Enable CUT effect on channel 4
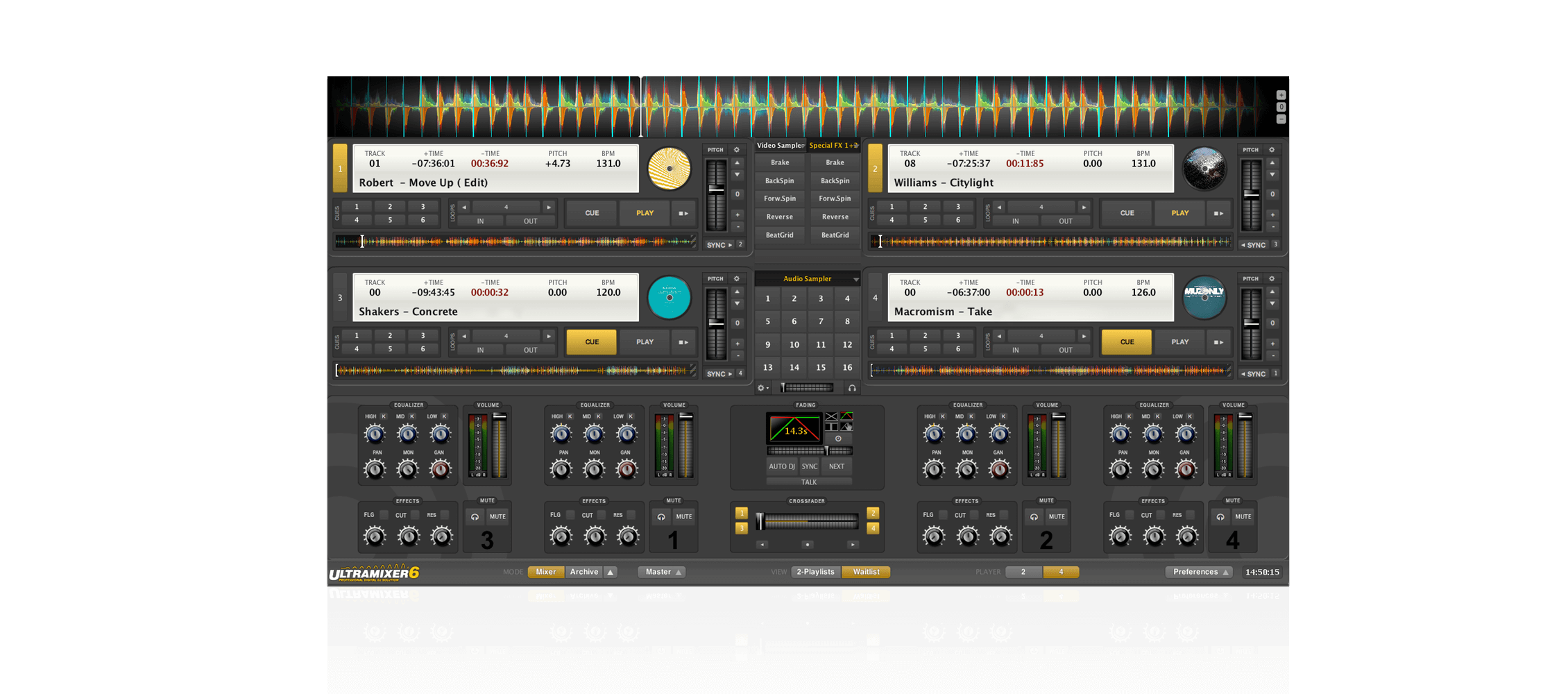This screenshot has width=1568, height=694. click(x=1161, y=515)
